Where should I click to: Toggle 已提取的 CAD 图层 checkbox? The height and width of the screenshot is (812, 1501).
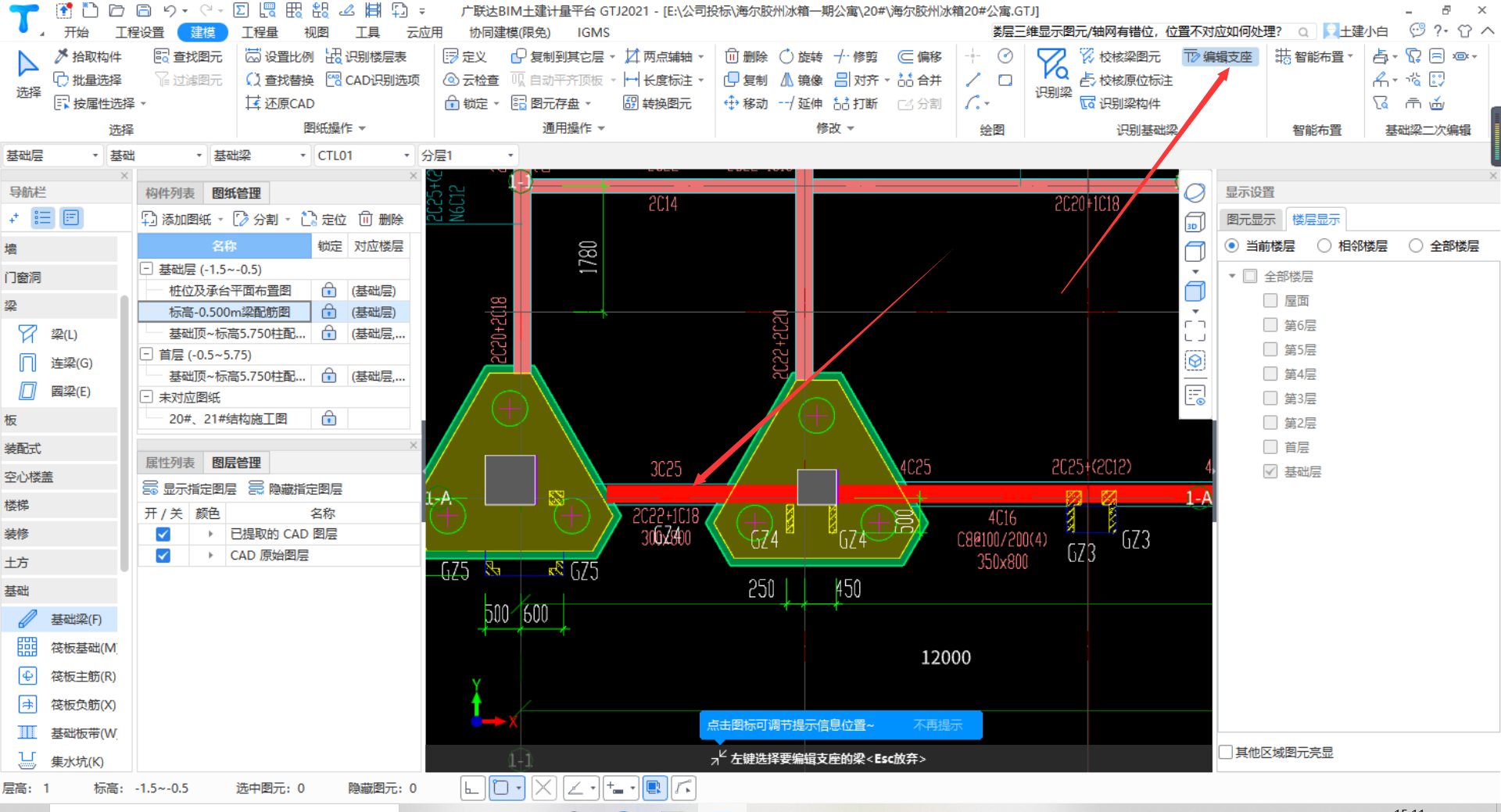[x=163, y=534]
